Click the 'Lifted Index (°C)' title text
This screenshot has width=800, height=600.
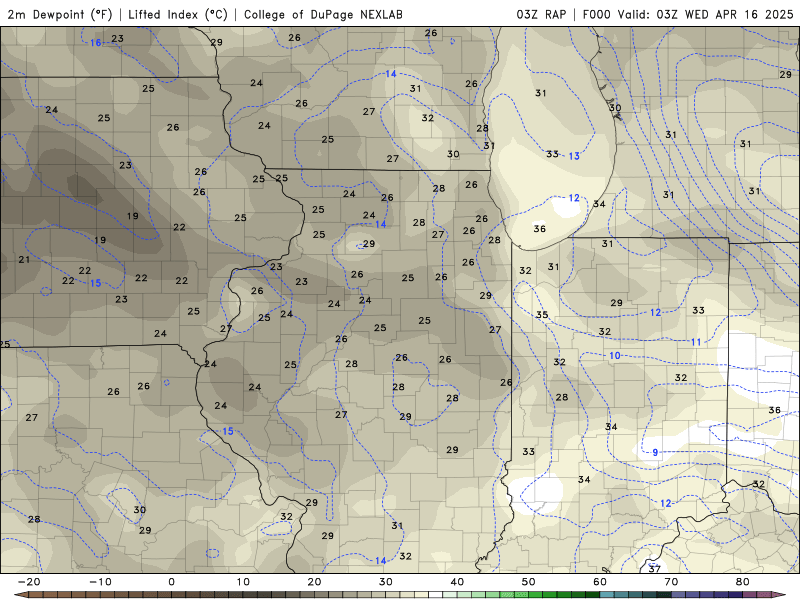tap(178, 14)
